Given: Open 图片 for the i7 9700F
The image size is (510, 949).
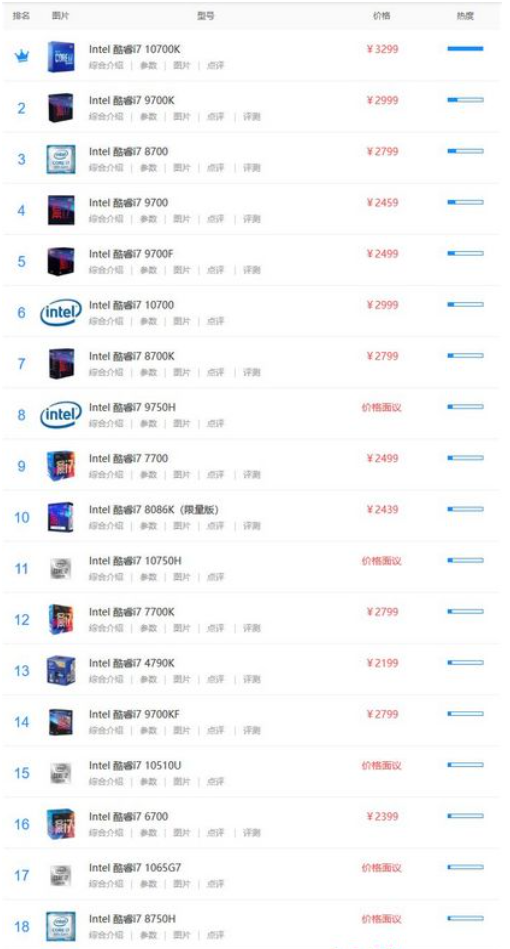Looking at the screenshot, I should pos(181,270).
